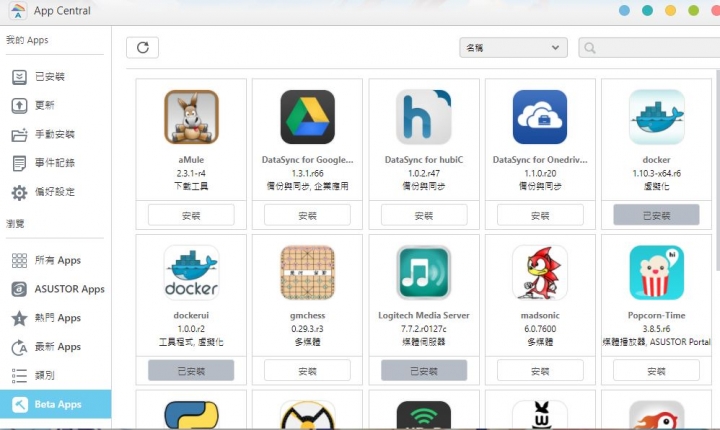Click the installed-apps icon beside 已安裝
Image resolution: width=720 pixels, height=430 pixels.
[19, 77]
